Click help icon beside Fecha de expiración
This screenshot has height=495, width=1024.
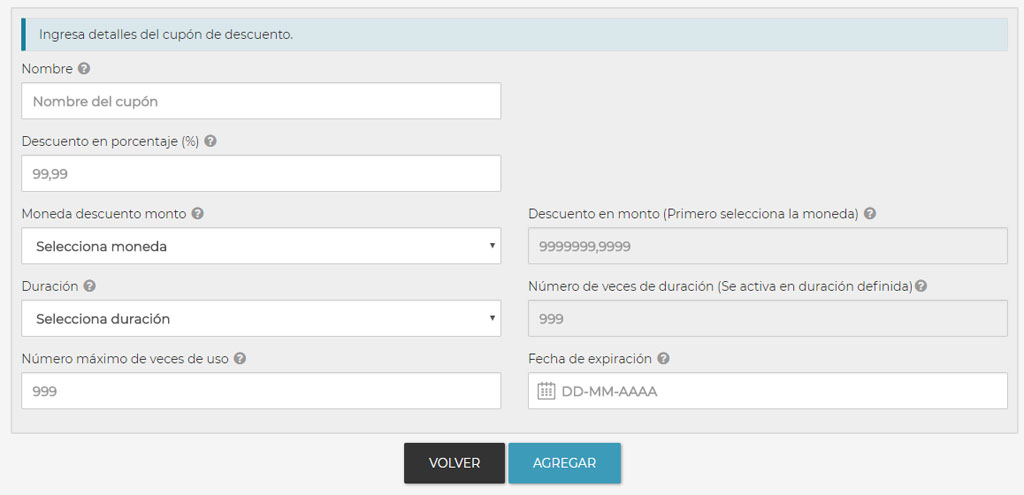(x=664, y=359)
